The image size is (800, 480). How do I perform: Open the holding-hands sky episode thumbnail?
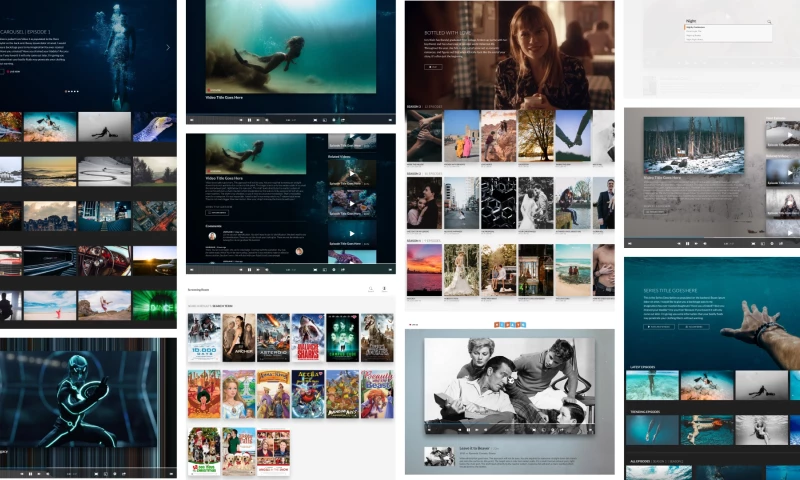573,136
